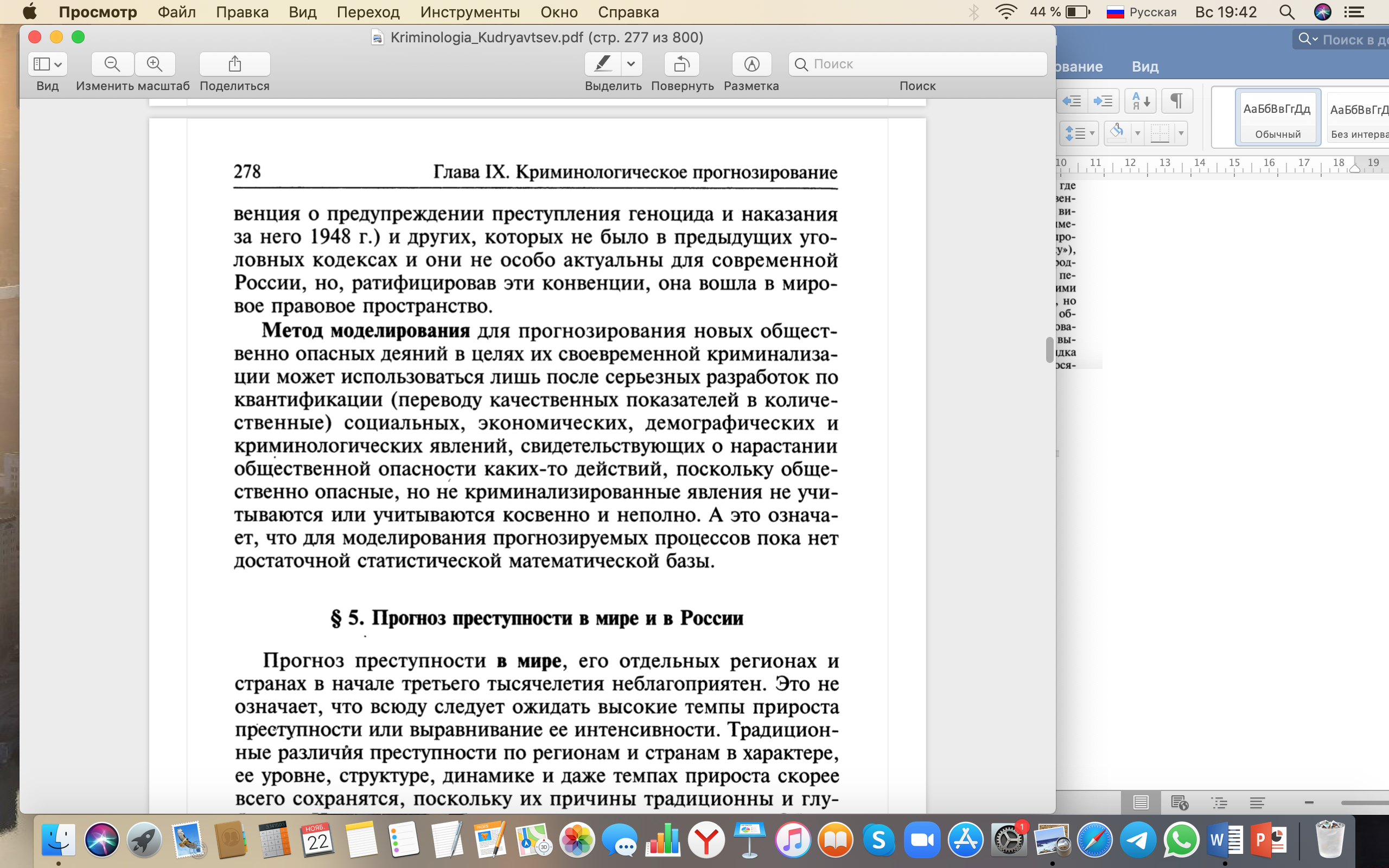This screenshot has width=1389, height=868.
Task: Open Pages from the Dock
Action: tap(489, 840)
